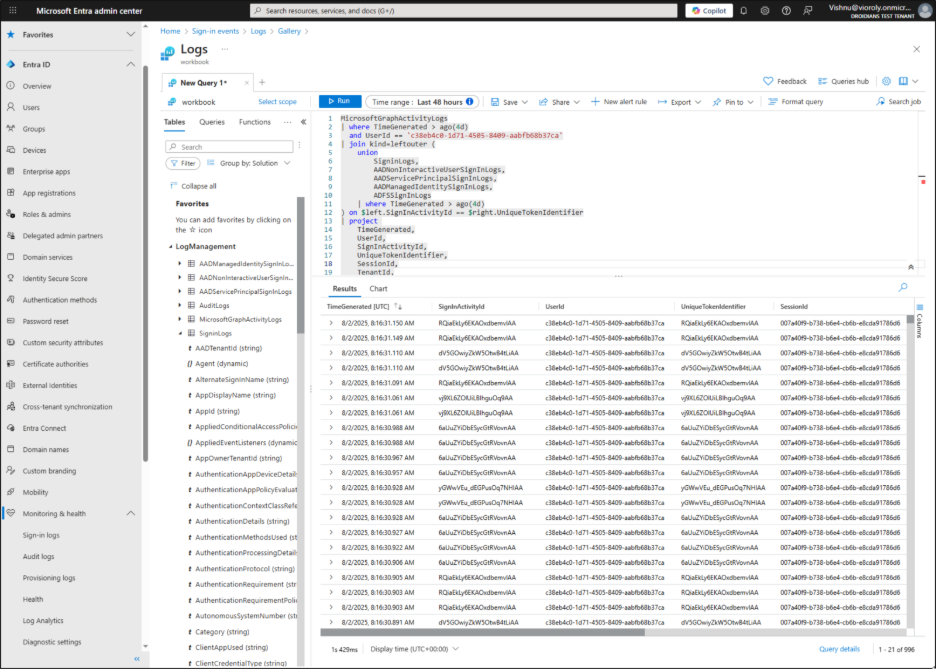Image resolution: width=936 pixels, height=669 pixels.
Task: Collapse the Entra ID section
Action: click(x=131, y=64)
